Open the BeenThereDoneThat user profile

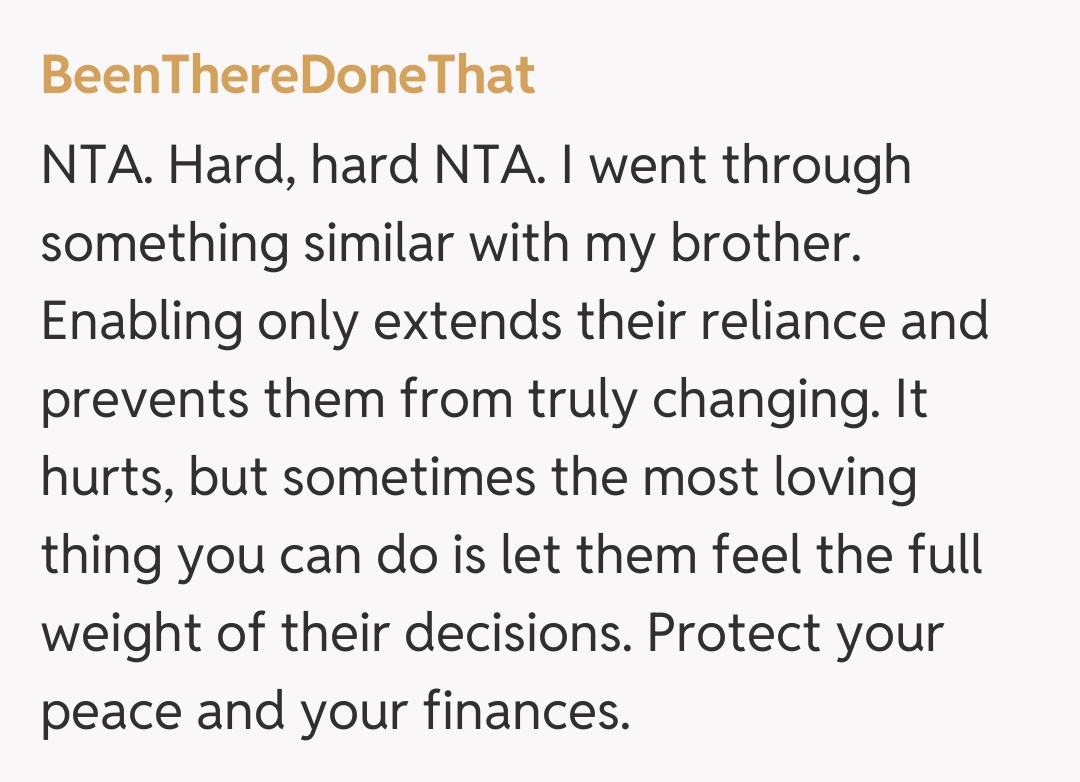pos(288,76)
